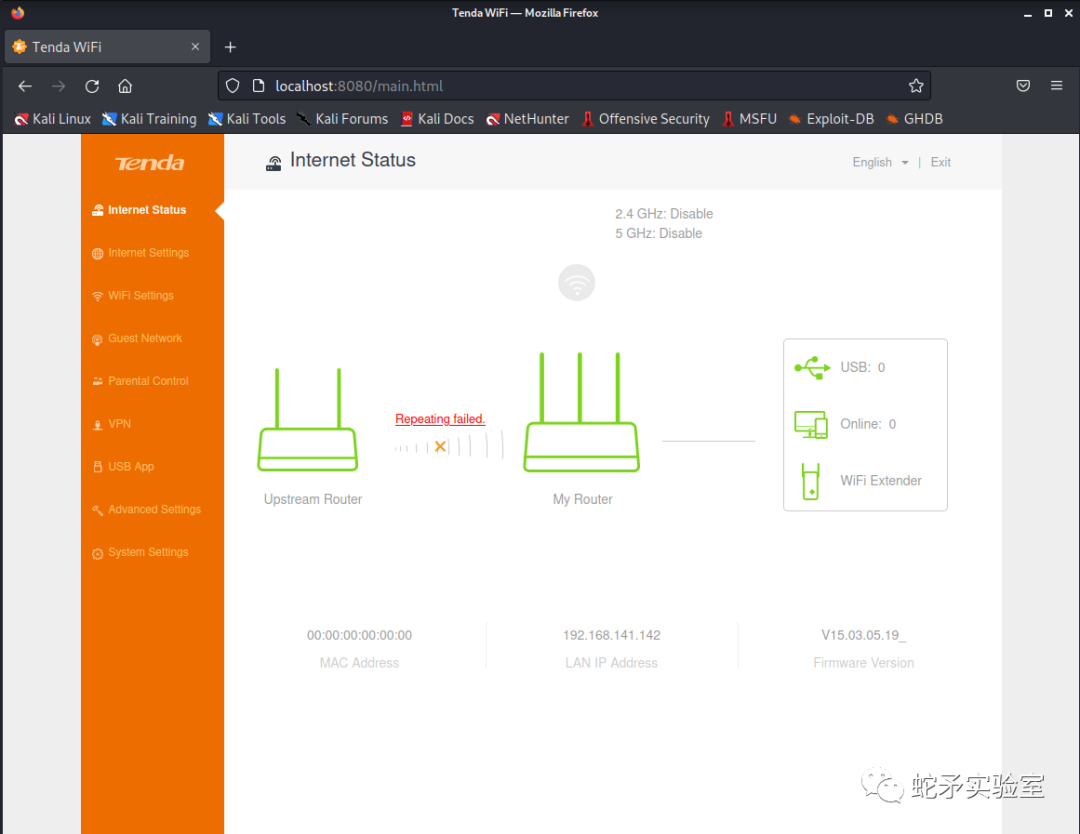Viewport: 1080px width, 834px height.
Task: Click the Internet Status page heading icon
Action: 273,163
